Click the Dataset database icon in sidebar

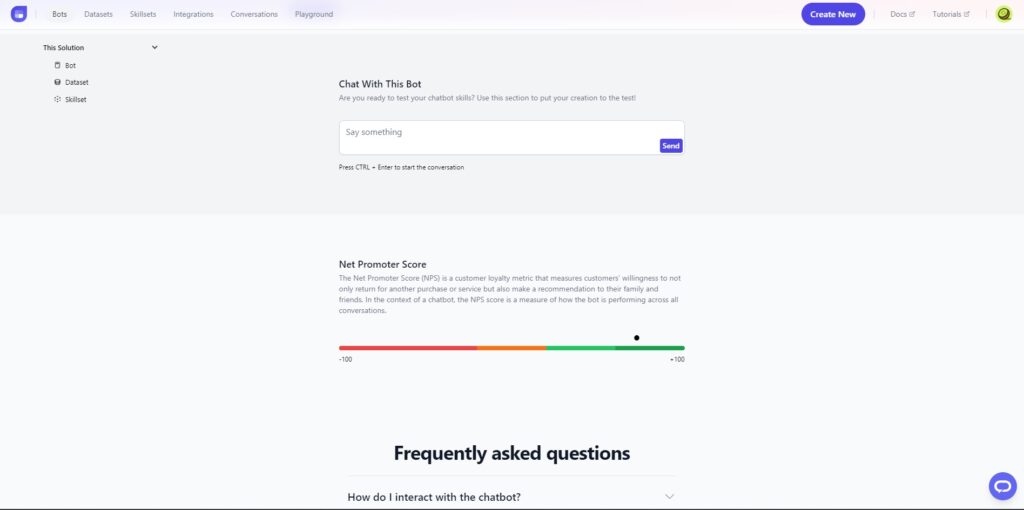tap(57, 82)
